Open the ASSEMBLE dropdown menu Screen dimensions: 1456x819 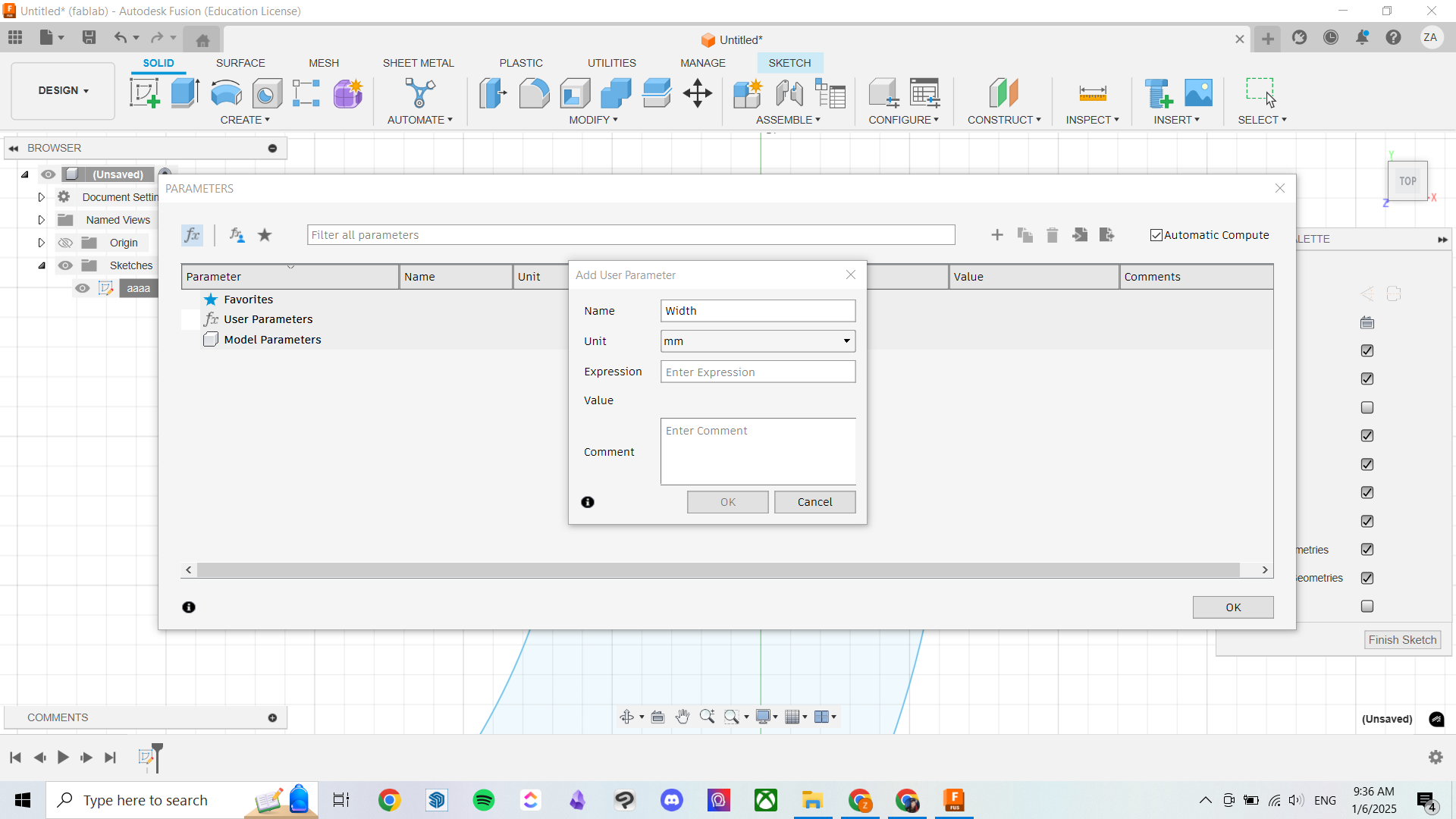coord(788,120)
